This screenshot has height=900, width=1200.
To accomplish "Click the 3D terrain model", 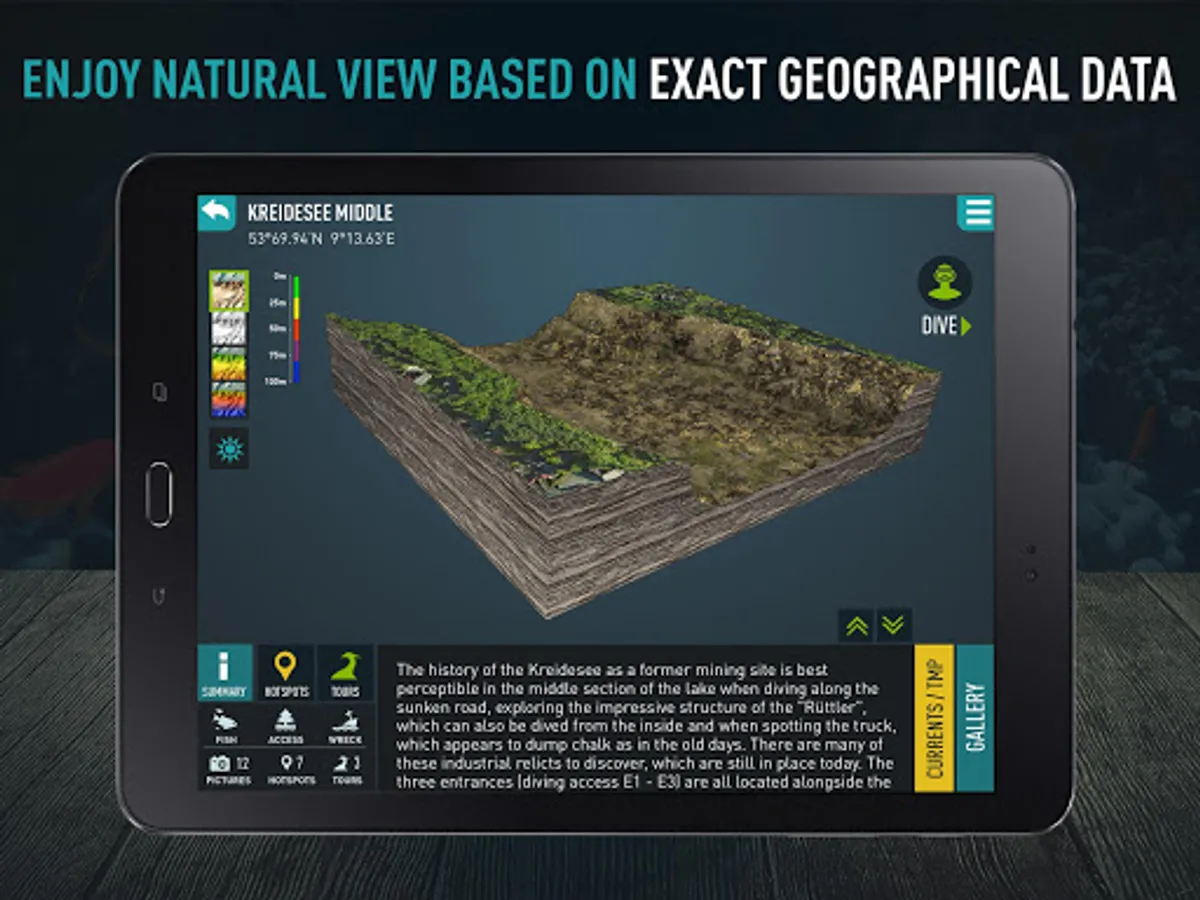I will click(x=632, y=450).
